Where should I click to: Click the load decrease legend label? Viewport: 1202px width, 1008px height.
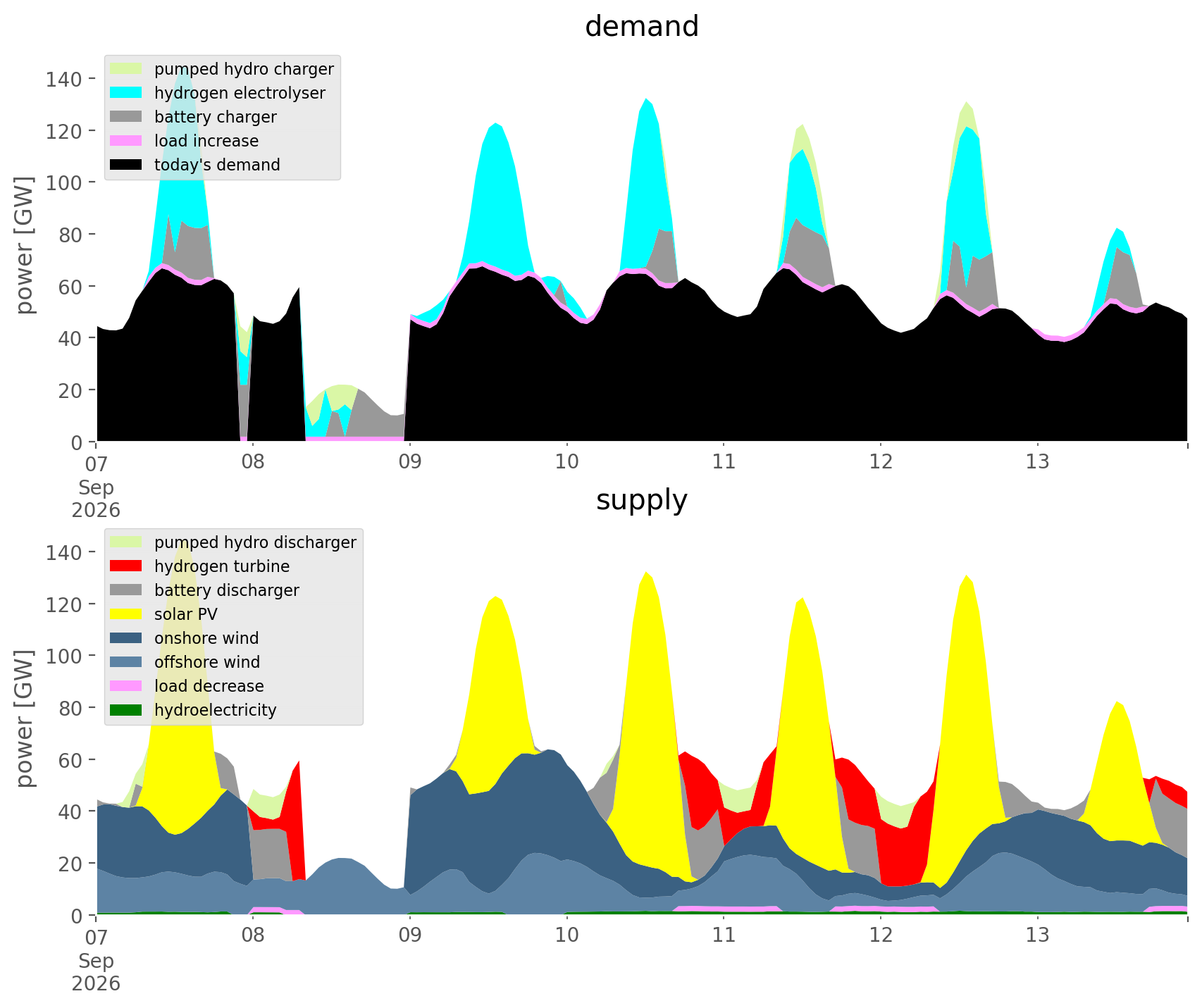coord(209,686)
